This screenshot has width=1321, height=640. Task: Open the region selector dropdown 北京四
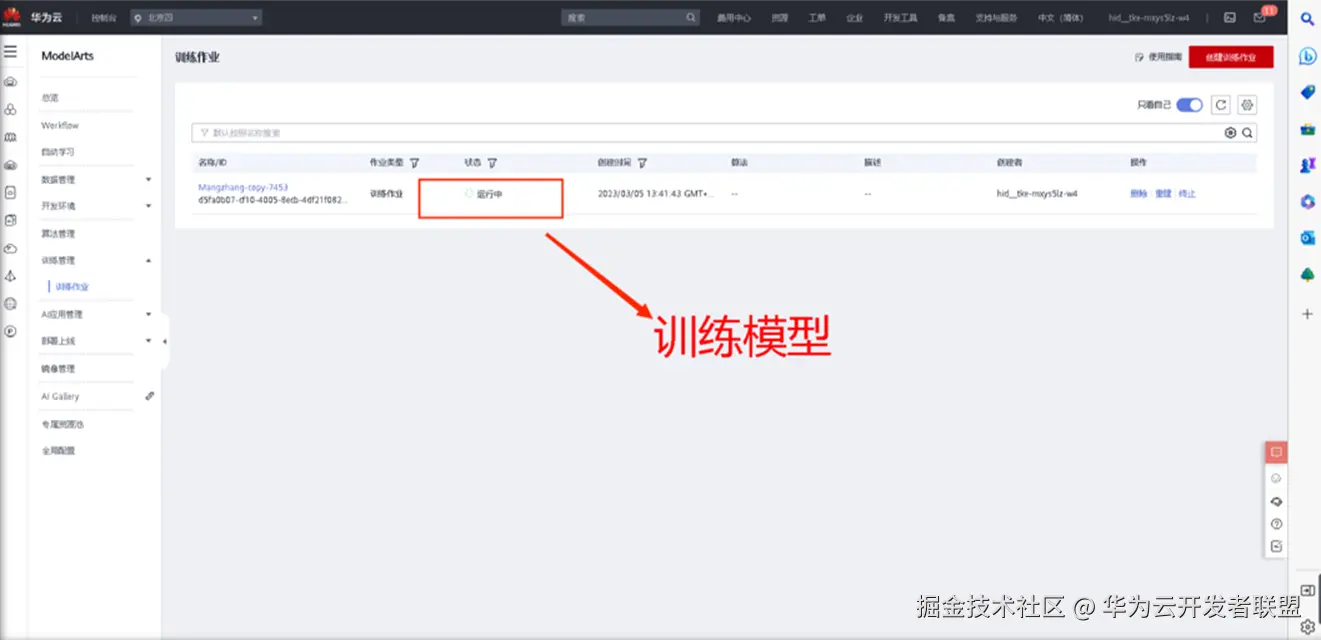coord(196,17)
